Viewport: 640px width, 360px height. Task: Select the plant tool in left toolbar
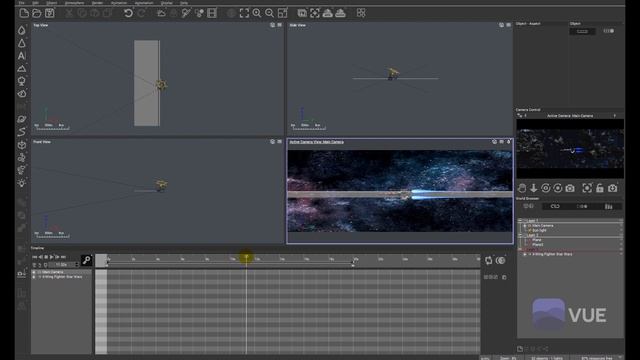point(22,81)
